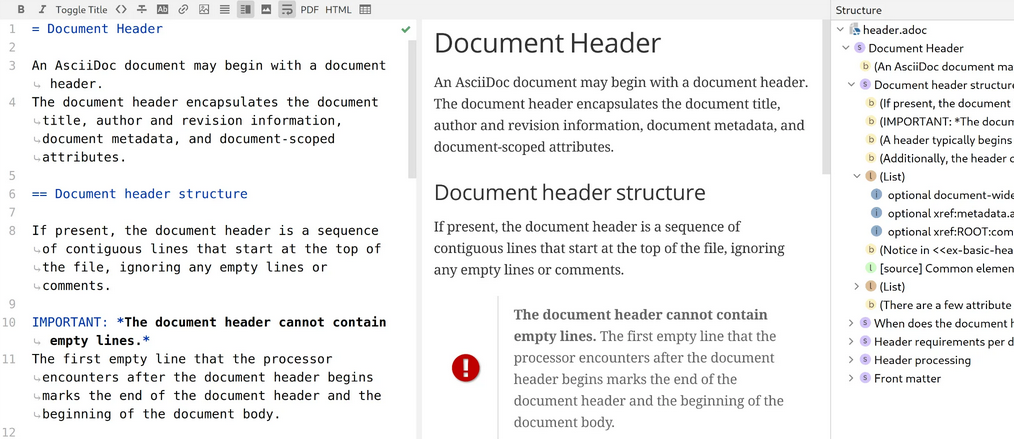Insert a link using the chain icon
1014x439 pixels.
[183, 10]
